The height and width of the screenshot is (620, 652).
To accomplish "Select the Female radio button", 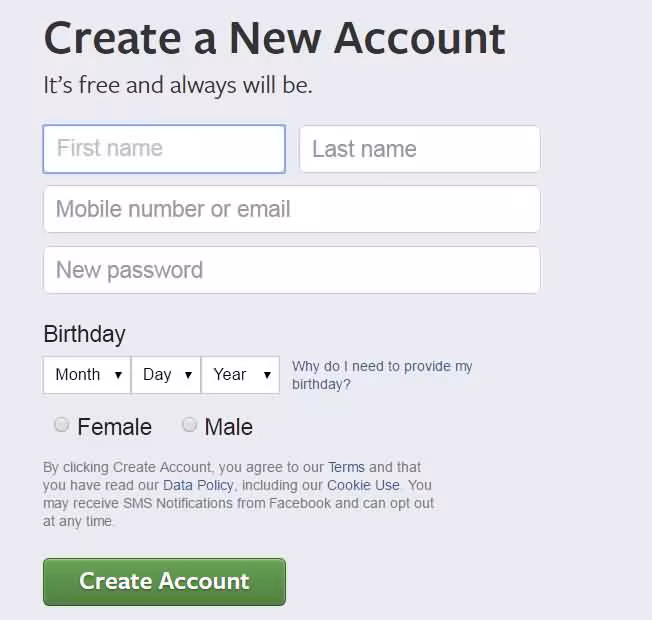I will (62, 425).
